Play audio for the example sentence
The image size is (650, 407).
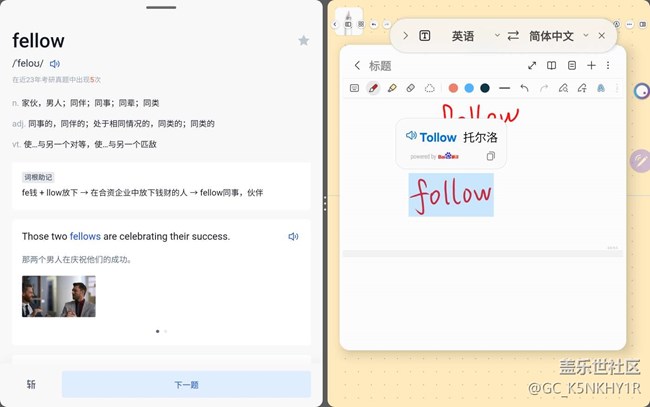click(x=293, y=237)
